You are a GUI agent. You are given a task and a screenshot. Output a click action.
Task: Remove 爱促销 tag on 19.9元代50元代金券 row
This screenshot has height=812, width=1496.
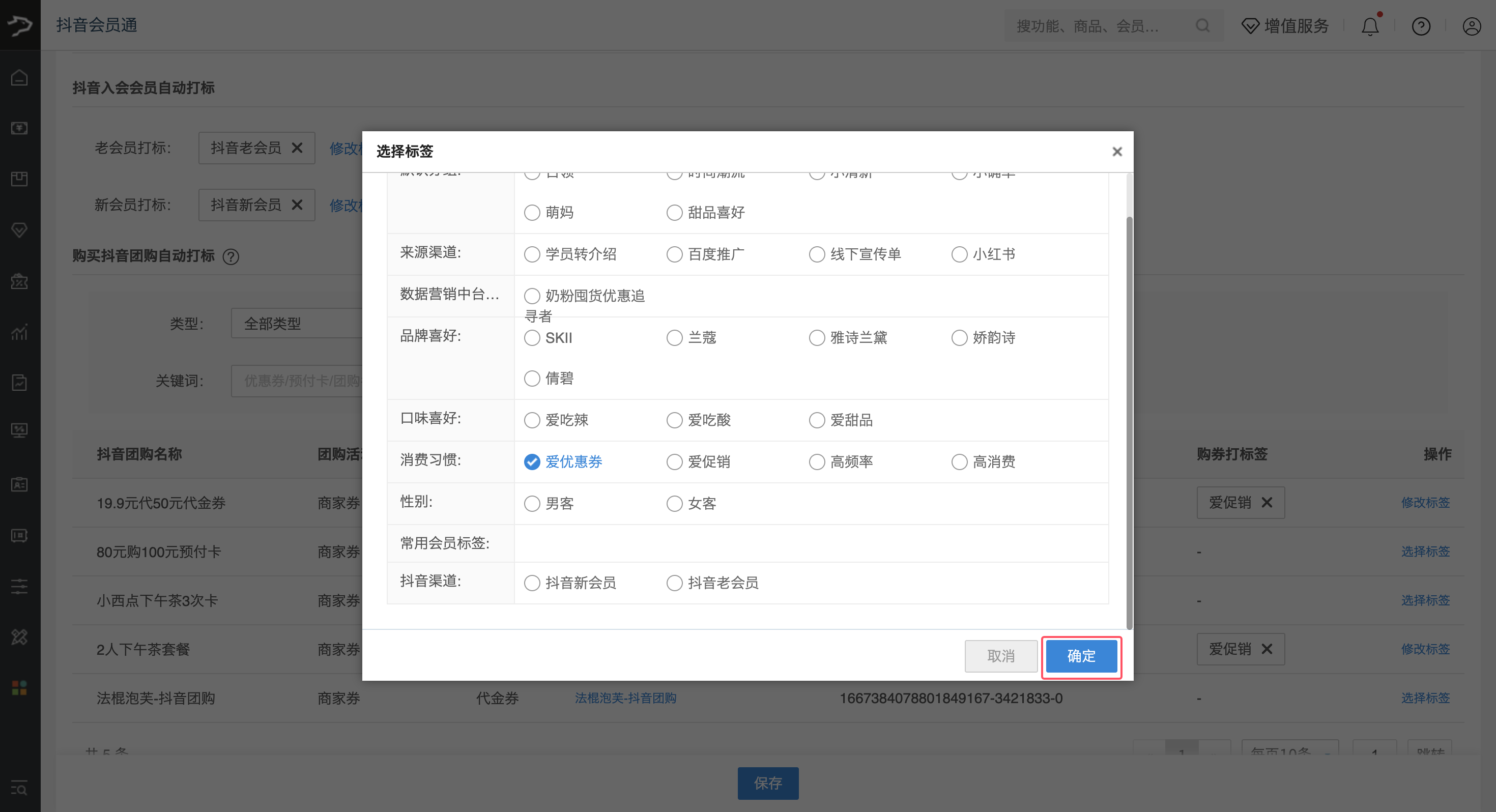[x=1267, y=503]
